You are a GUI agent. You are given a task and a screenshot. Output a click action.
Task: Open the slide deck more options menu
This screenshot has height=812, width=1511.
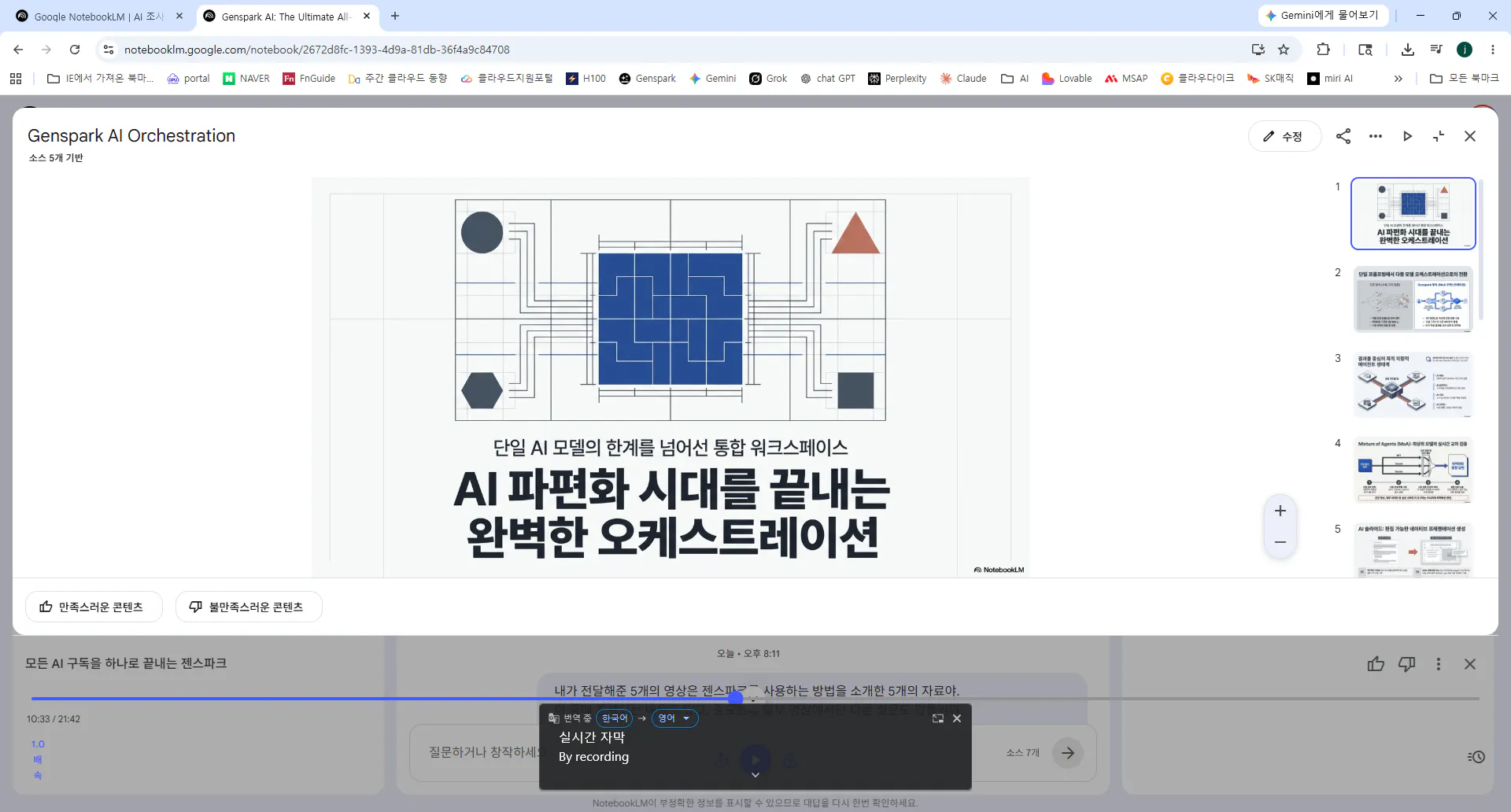pos(1375,136)
